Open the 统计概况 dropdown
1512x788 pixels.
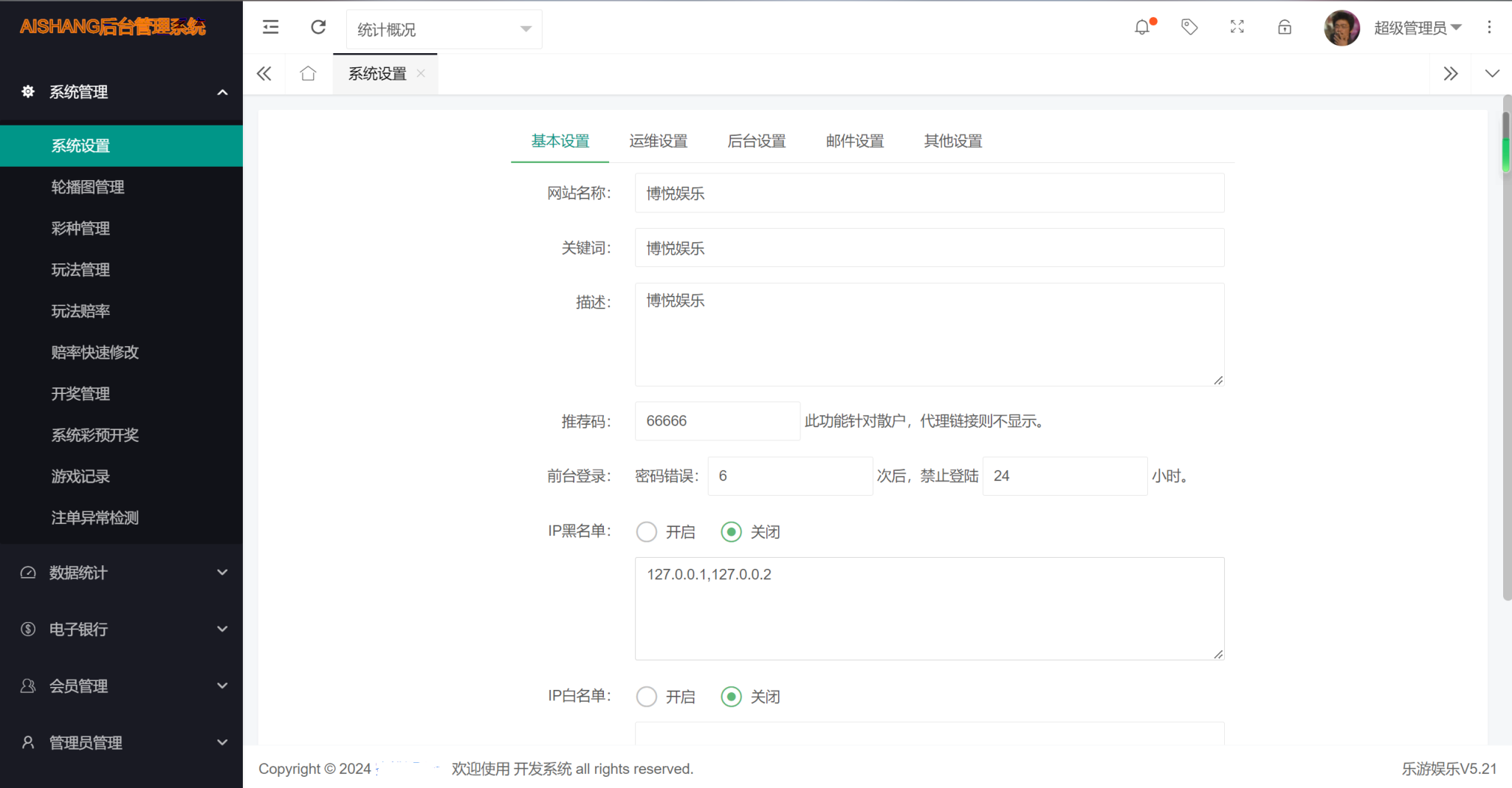444,30
